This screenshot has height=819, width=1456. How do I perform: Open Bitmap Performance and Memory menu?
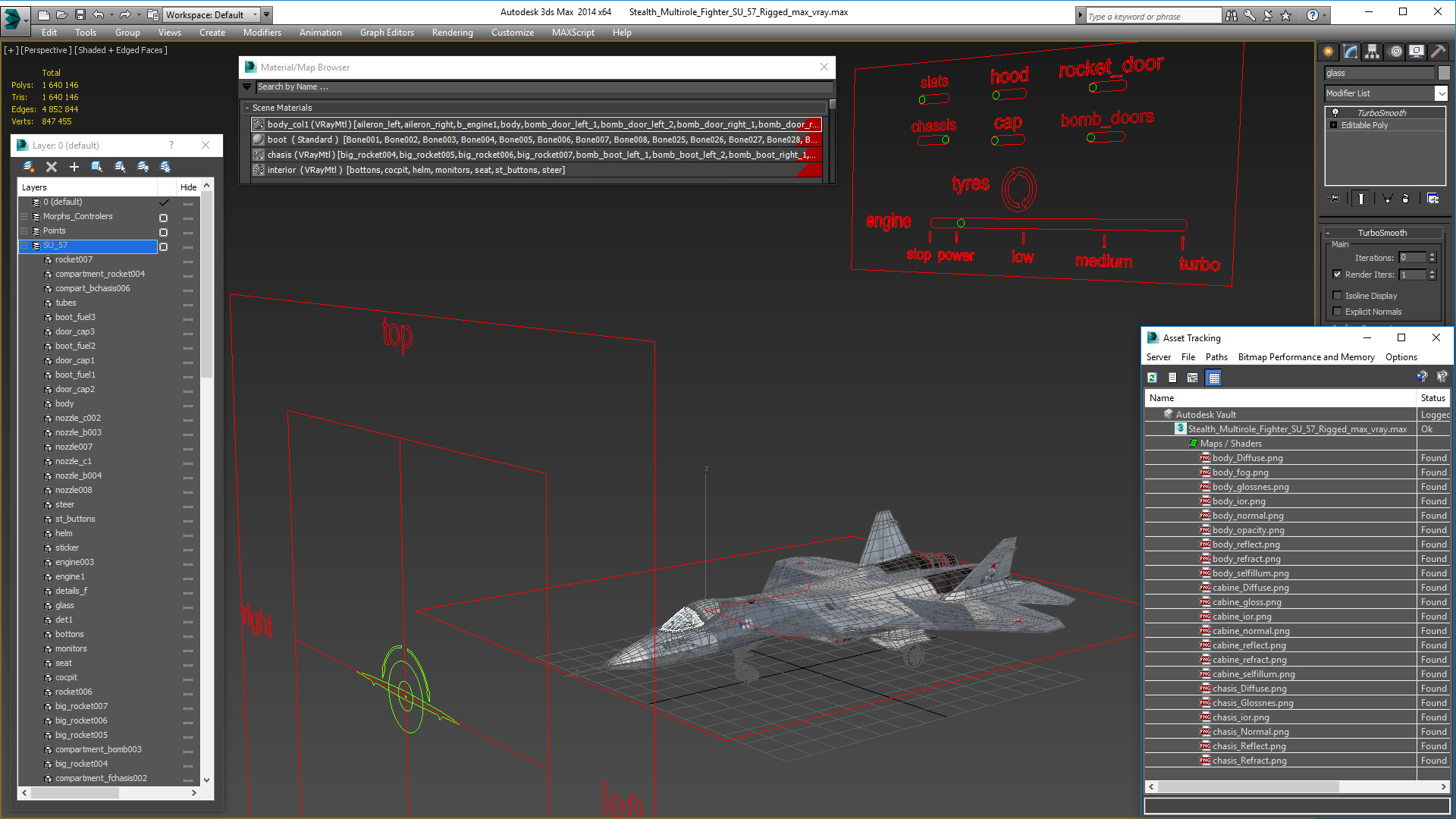(x=1306, y=357)
